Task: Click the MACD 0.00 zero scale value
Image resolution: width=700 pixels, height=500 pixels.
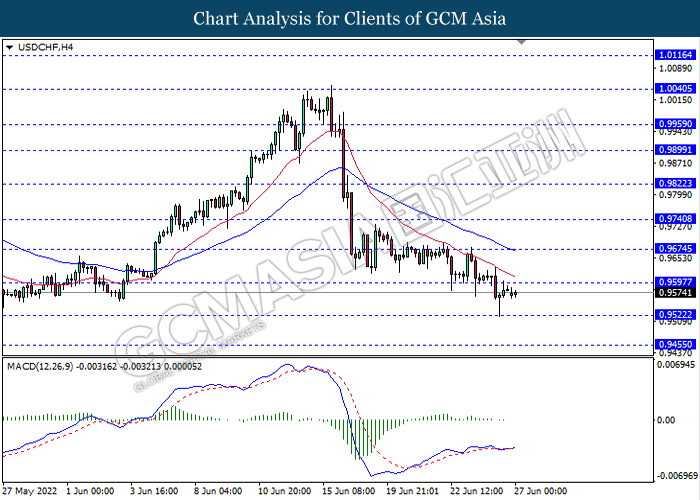Action: pos(666,420)
